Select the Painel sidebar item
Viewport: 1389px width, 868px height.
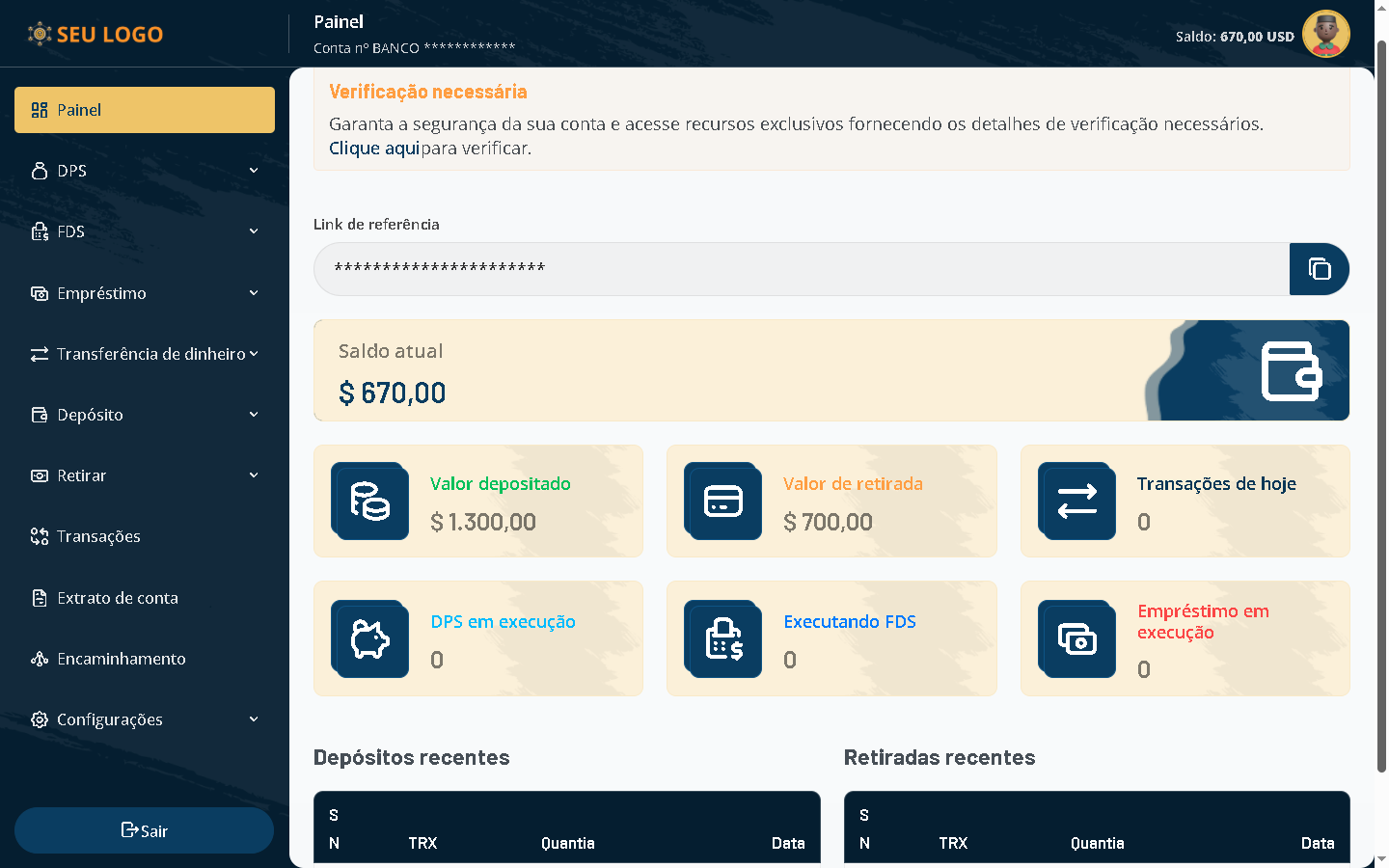145,110
